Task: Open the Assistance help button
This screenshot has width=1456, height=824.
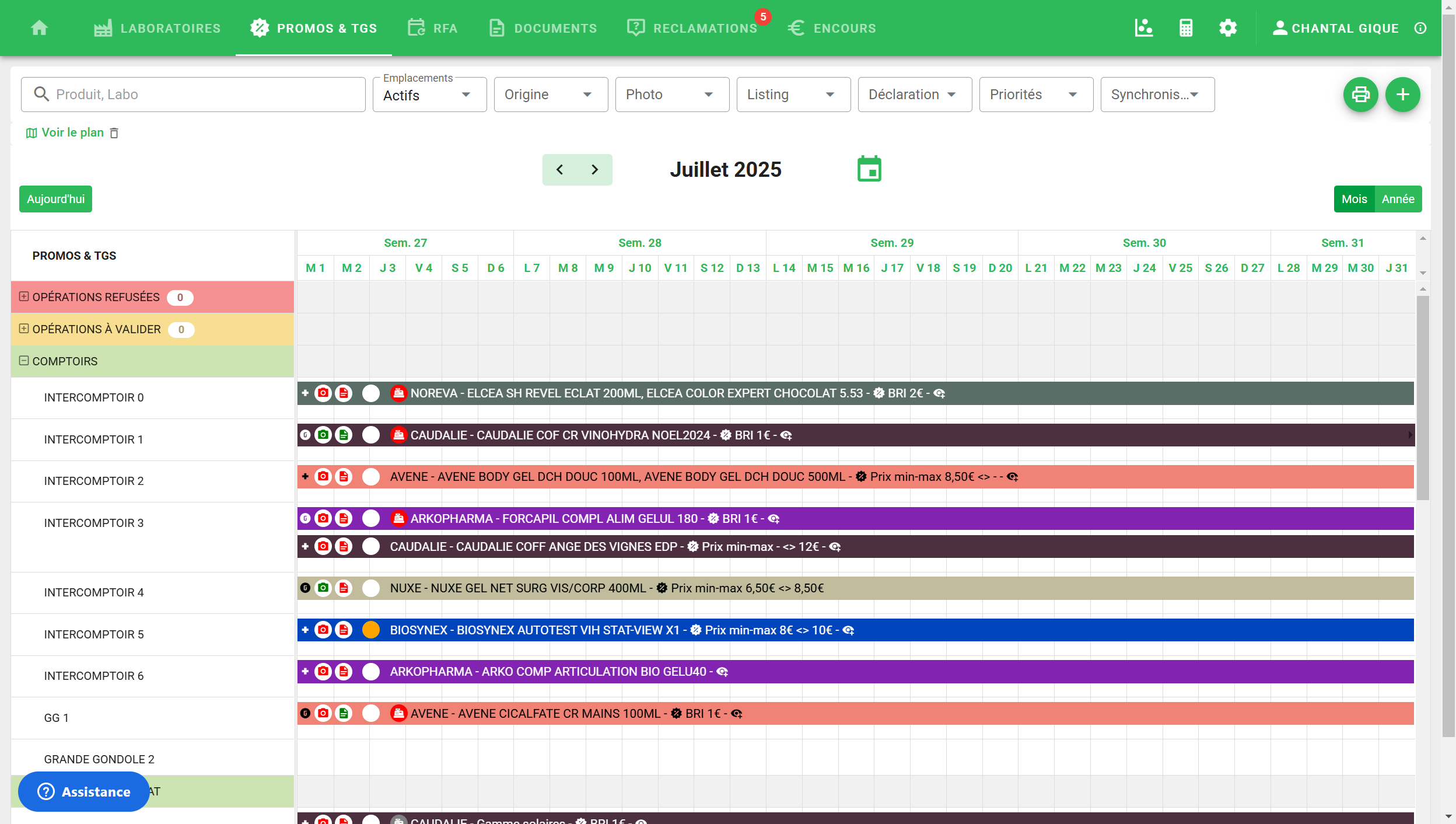Action: [x=83, y=791]
